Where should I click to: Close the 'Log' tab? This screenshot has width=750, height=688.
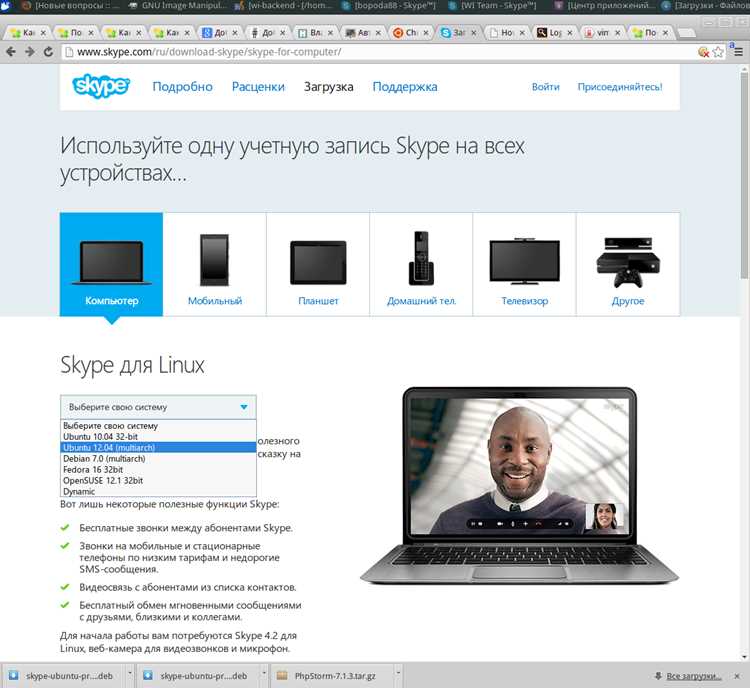pos(570,33)
